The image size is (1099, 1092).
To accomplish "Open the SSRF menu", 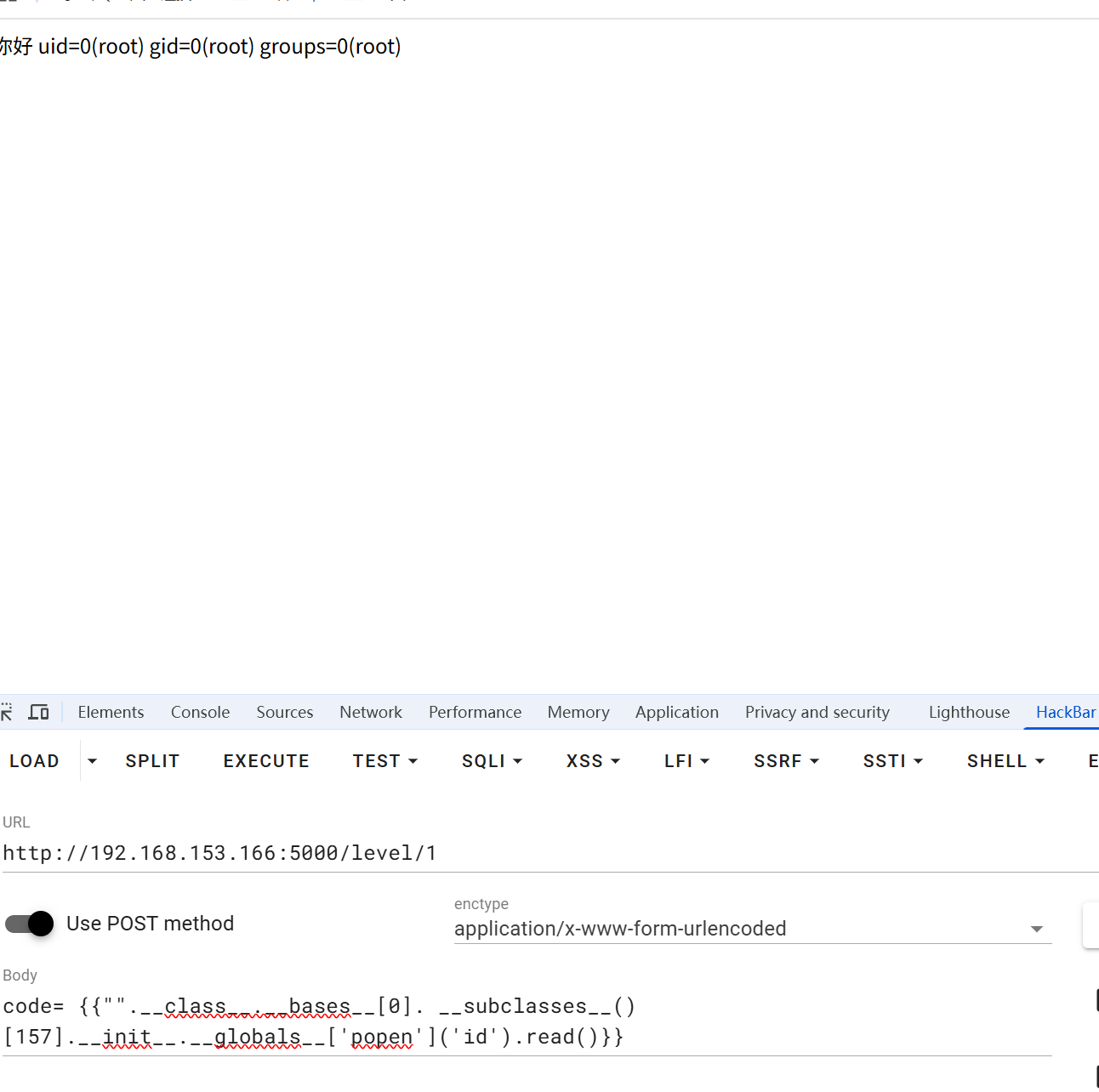I will tap(786, 761).
